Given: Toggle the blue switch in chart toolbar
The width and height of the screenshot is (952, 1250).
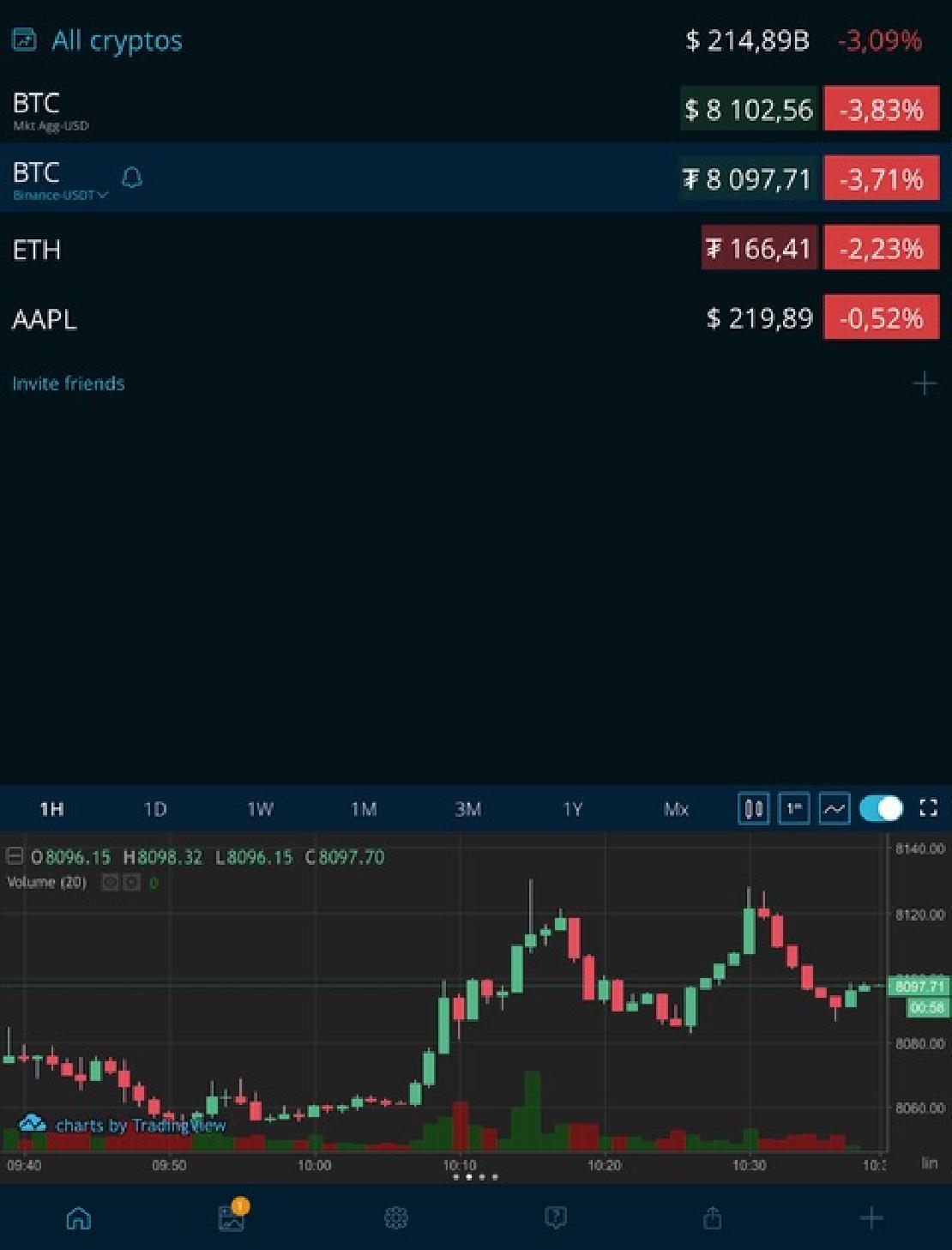Looking at the screenshot, I should (881, 808).
